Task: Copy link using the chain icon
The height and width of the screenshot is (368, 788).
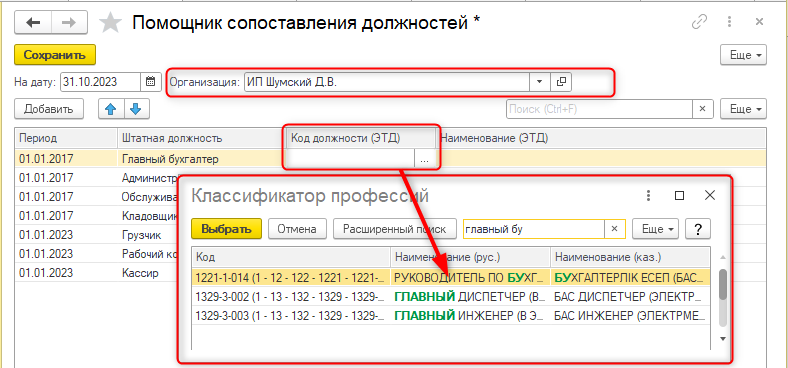Action: click(700, 22)
